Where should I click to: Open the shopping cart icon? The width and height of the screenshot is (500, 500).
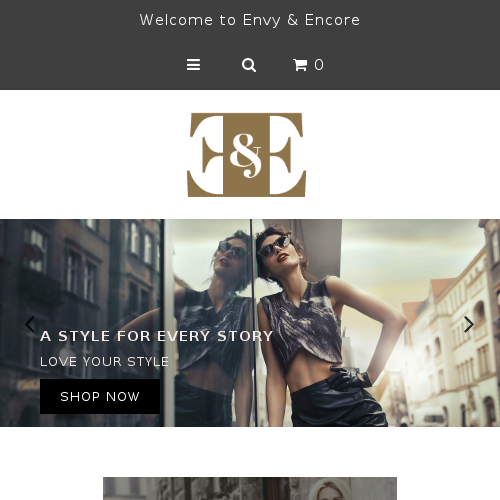[300, 65]
